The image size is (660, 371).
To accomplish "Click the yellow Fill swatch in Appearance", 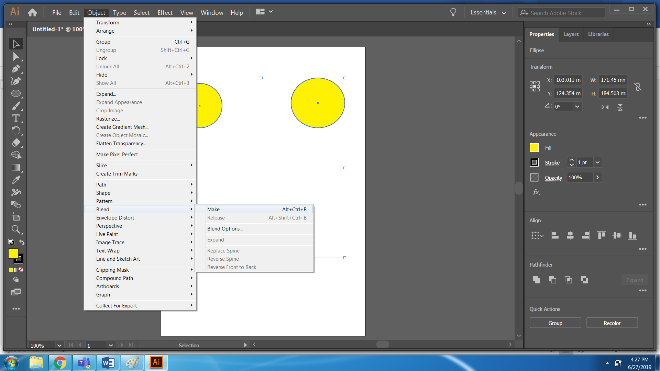I will (x=535, y=147).
